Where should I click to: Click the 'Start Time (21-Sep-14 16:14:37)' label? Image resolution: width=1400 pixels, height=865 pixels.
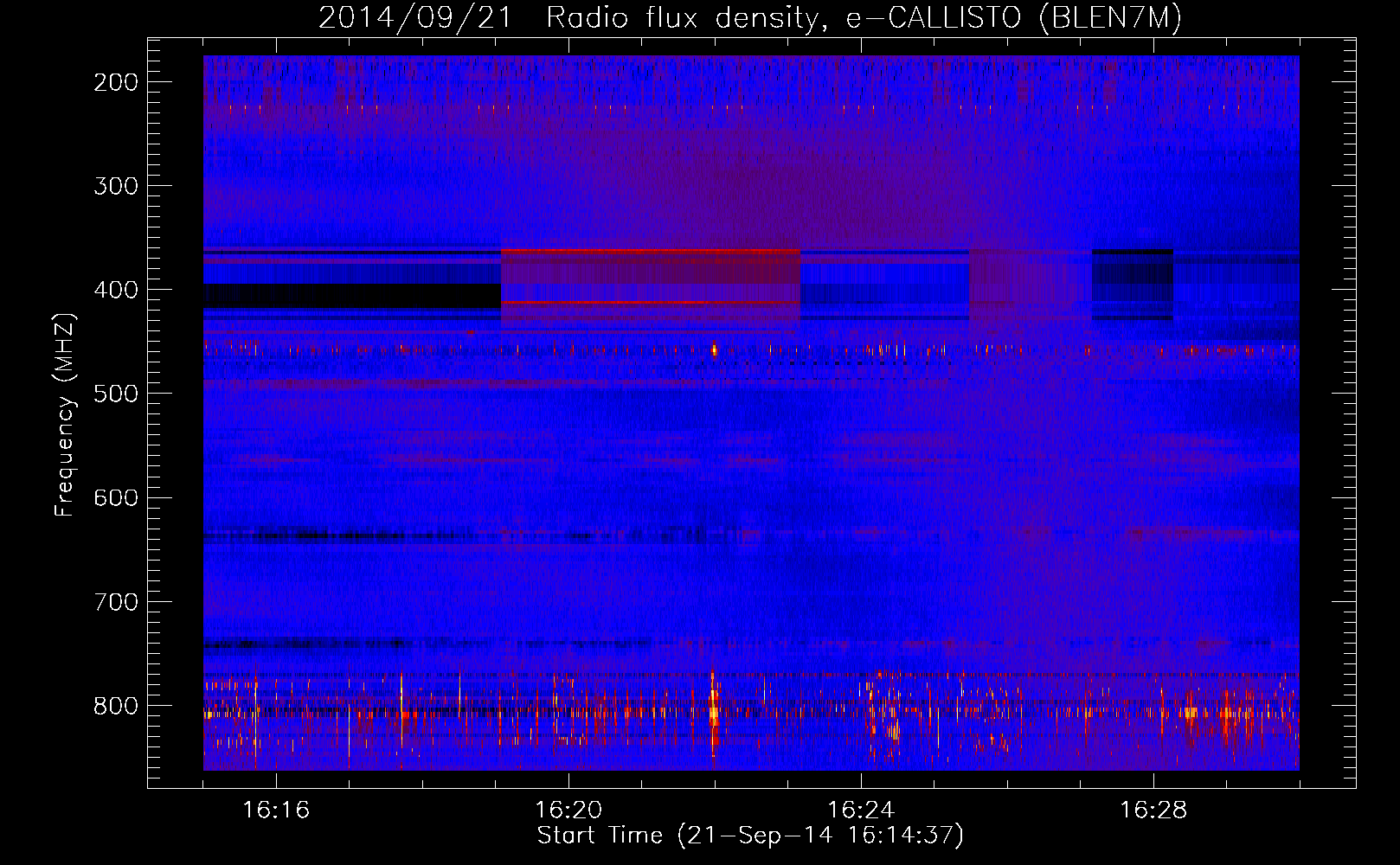[750, 836]
